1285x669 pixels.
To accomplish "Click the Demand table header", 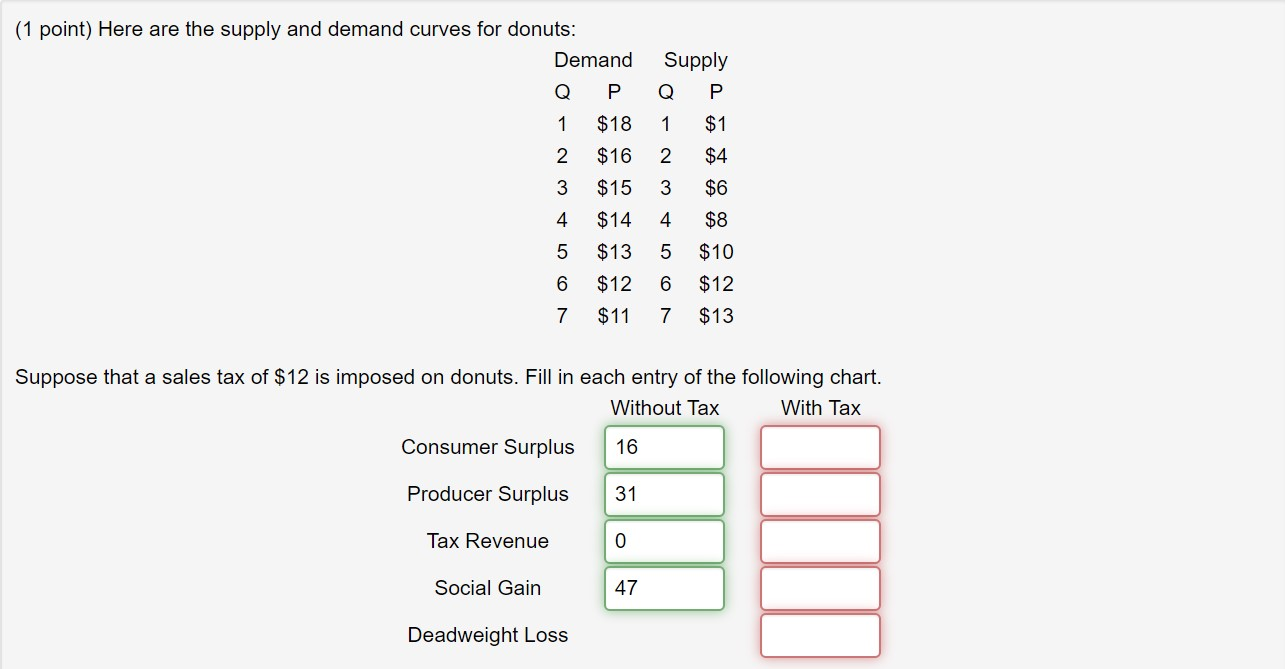I will pos(592,60).
